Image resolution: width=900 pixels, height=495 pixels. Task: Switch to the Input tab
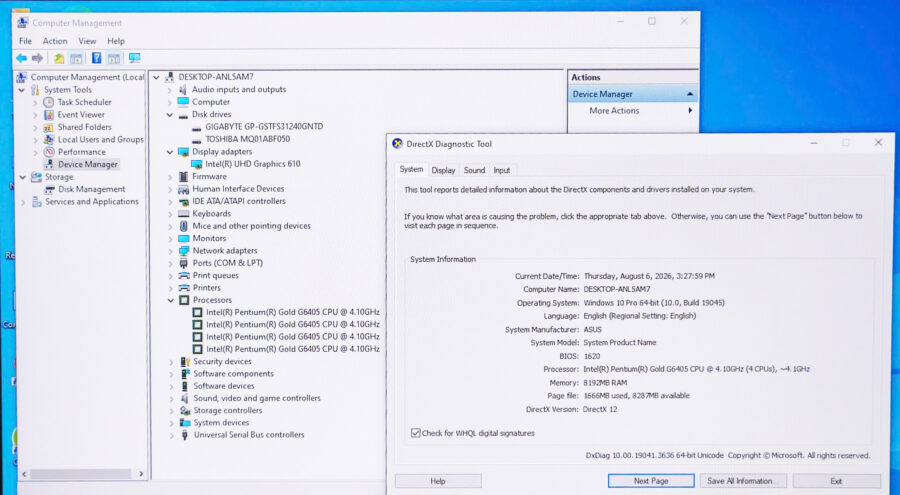[502, 171]
